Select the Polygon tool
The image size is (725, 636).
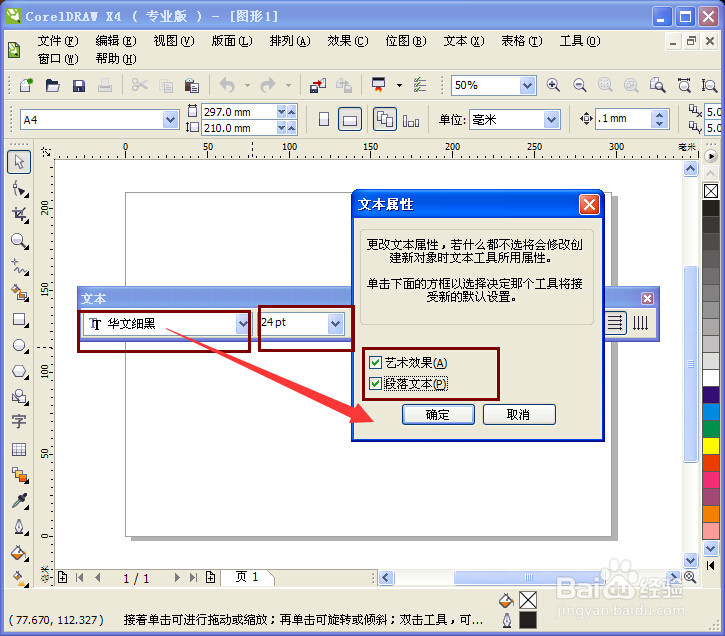point(20,371)
